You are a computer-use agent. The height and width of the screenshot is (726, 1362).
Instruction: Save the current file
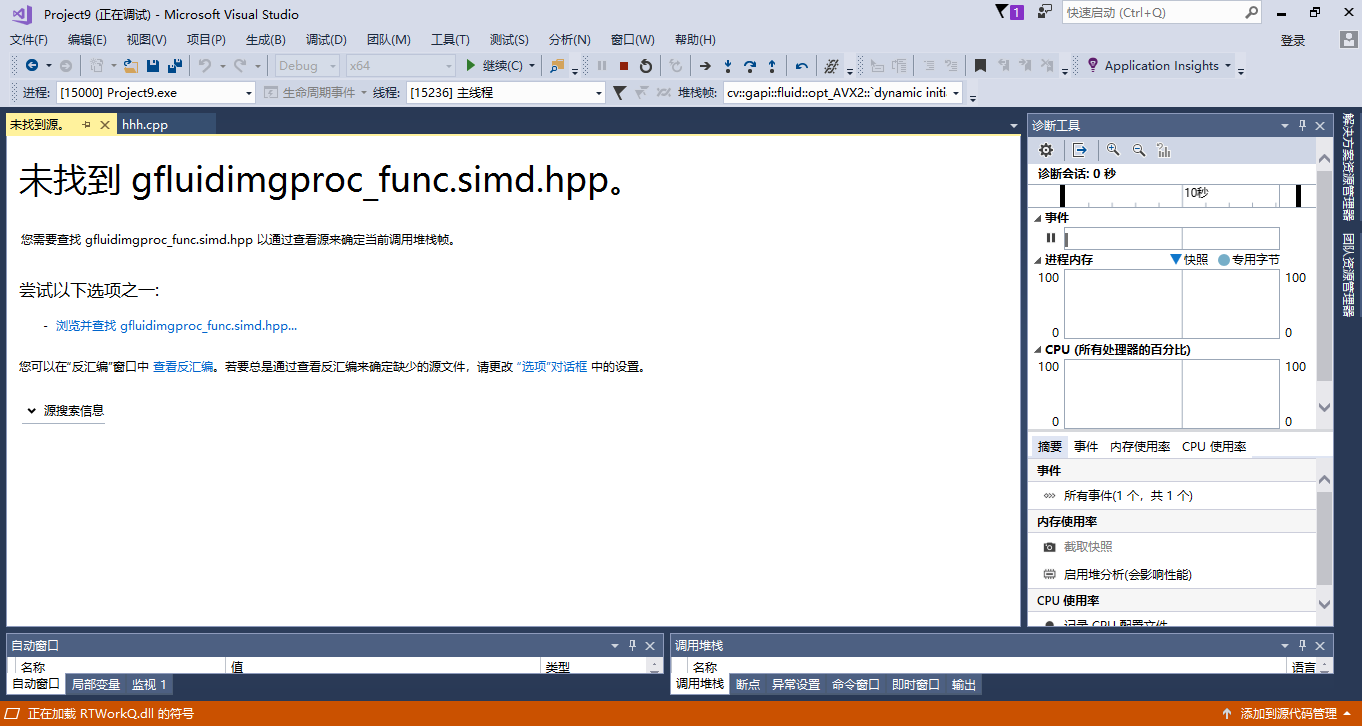tap(153, 66)
